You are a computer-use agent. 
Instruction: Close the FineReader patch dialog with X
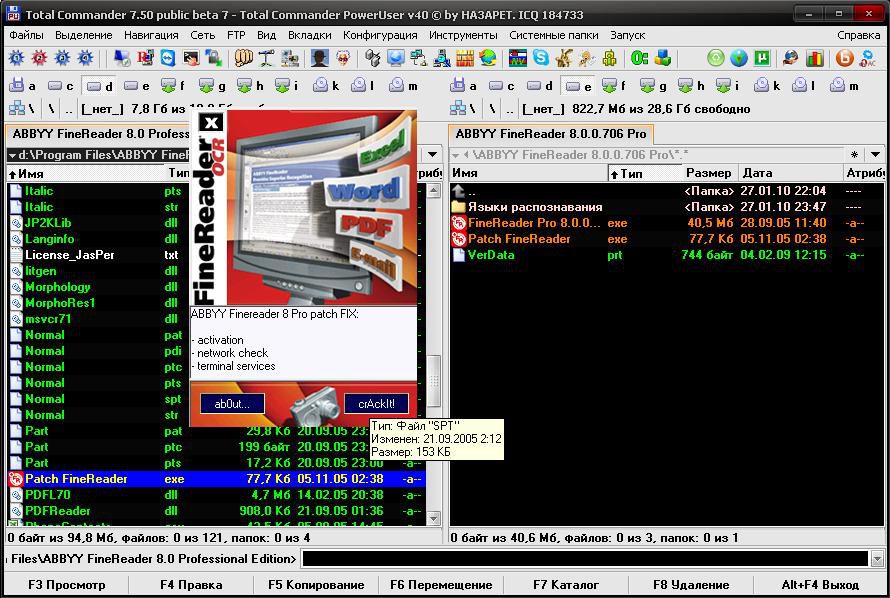point(211,122)
